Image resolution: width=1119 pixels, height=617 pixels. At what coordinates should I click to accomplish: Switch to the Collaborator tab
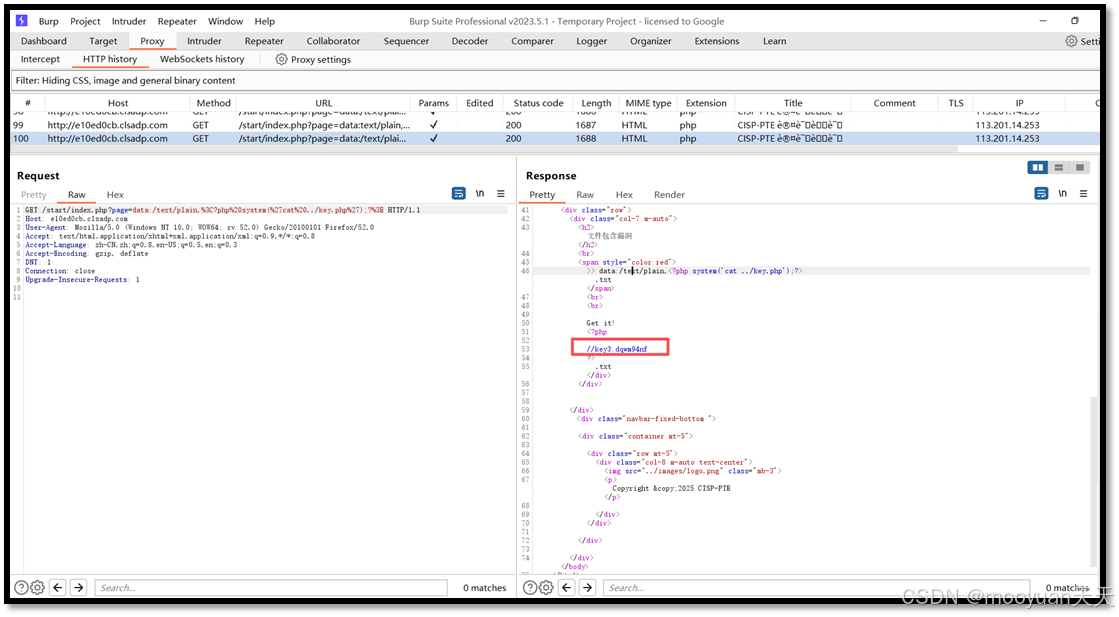coord(333,41)
